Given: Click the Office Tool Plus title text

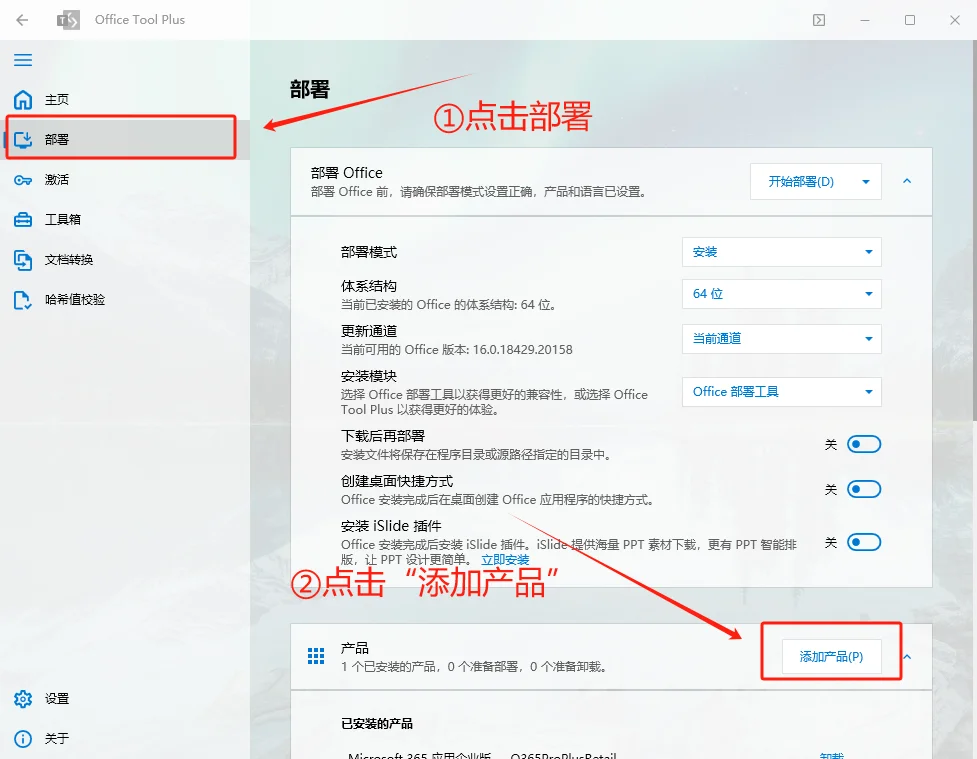Looking at the screenshot, I should click(140, 20).
